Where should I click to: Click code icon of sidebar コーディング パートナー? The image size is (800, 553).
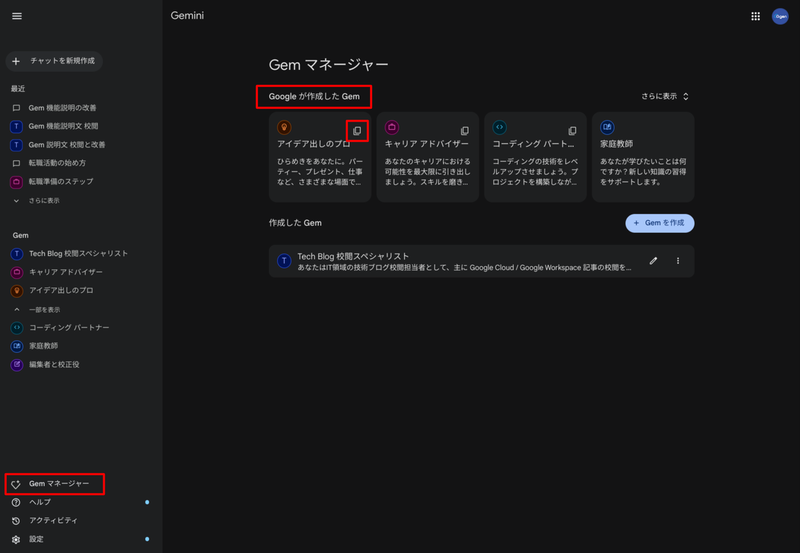pyautogui.click(x=17, y=328)
